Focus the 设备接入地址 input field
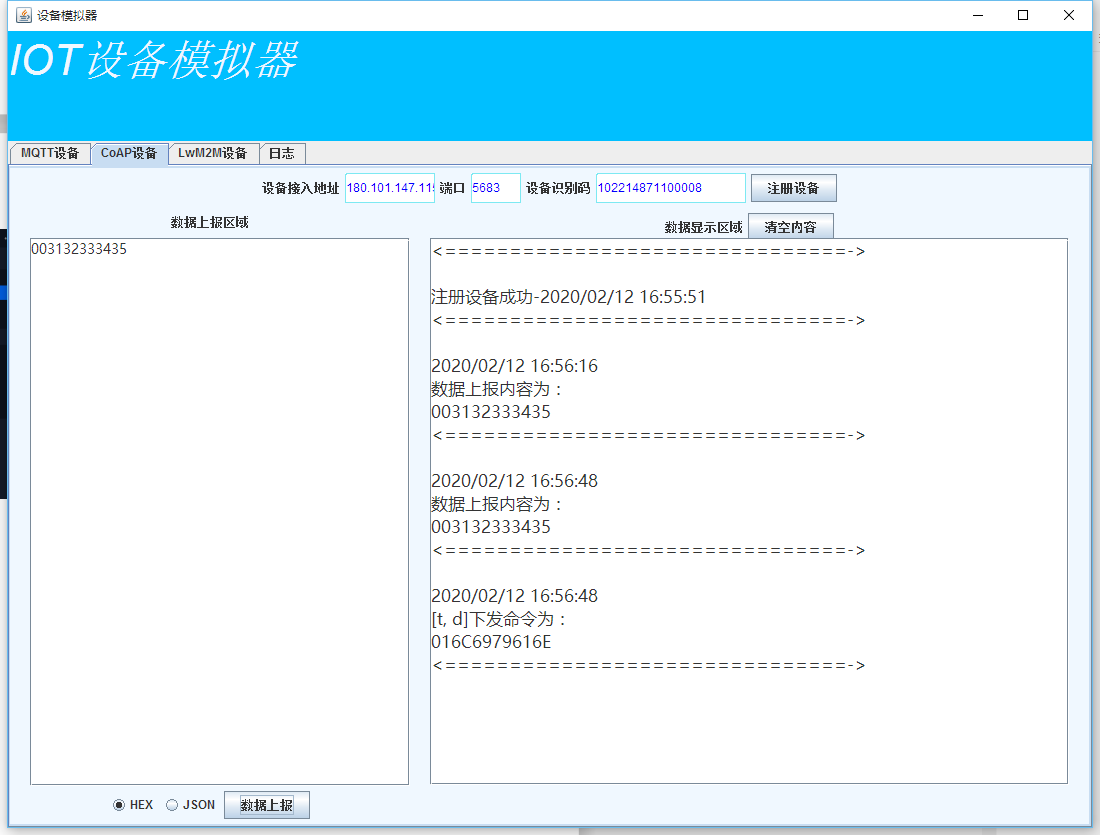Screen dimensions: 1100x835 [390, 188]
